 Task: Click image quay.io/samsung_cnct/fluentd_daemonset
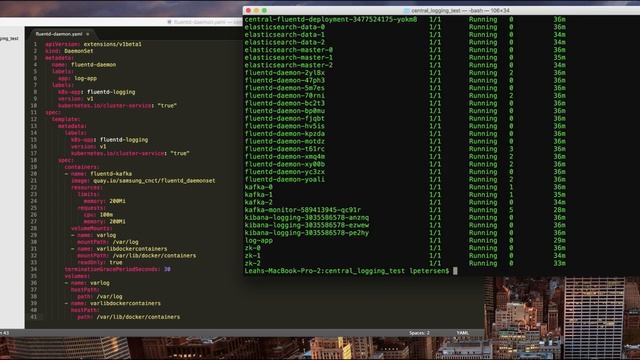(x=154, y=180)
